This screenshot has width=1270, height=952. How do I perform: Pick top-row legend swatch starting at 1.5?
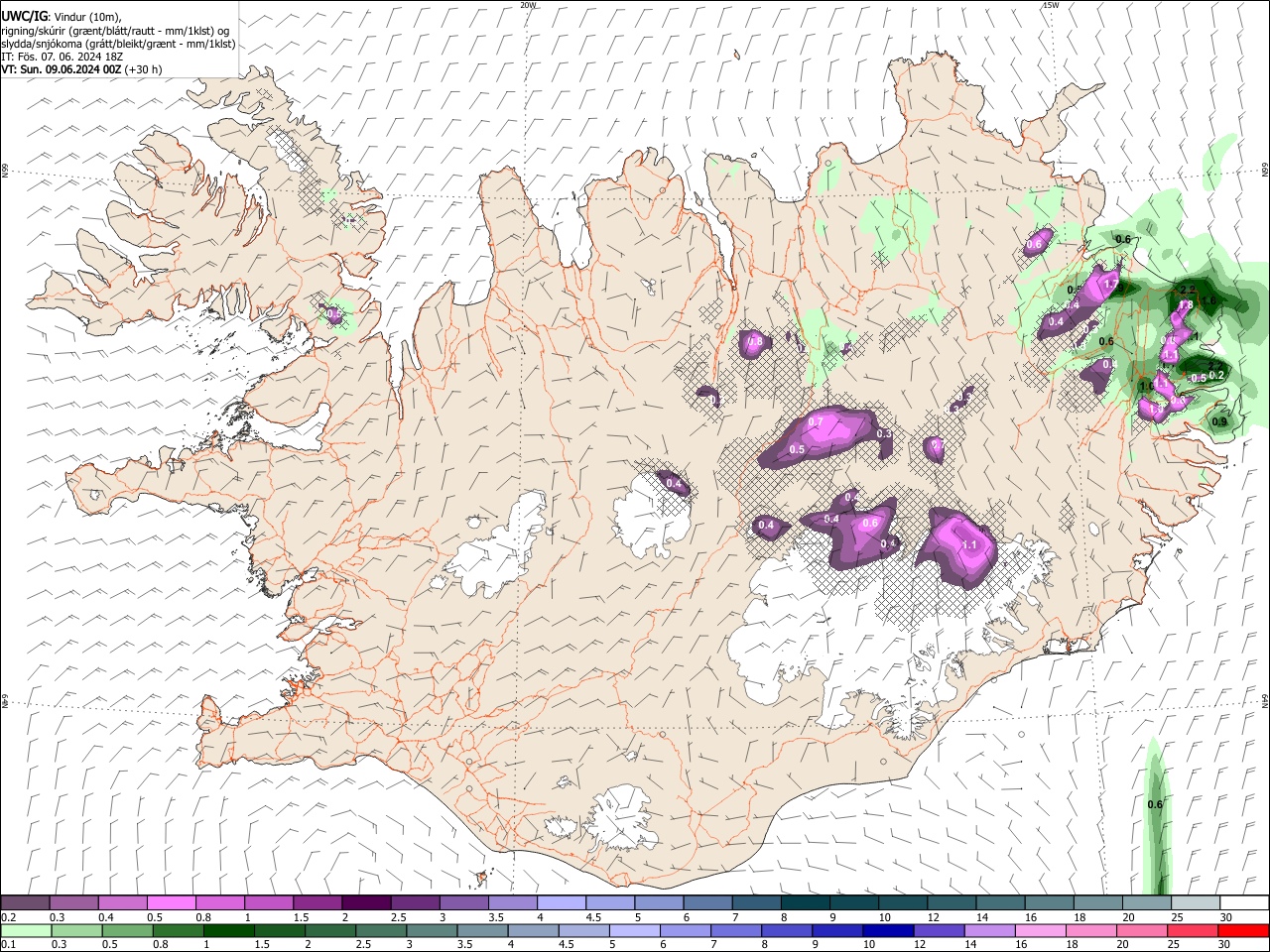(317, 903)
